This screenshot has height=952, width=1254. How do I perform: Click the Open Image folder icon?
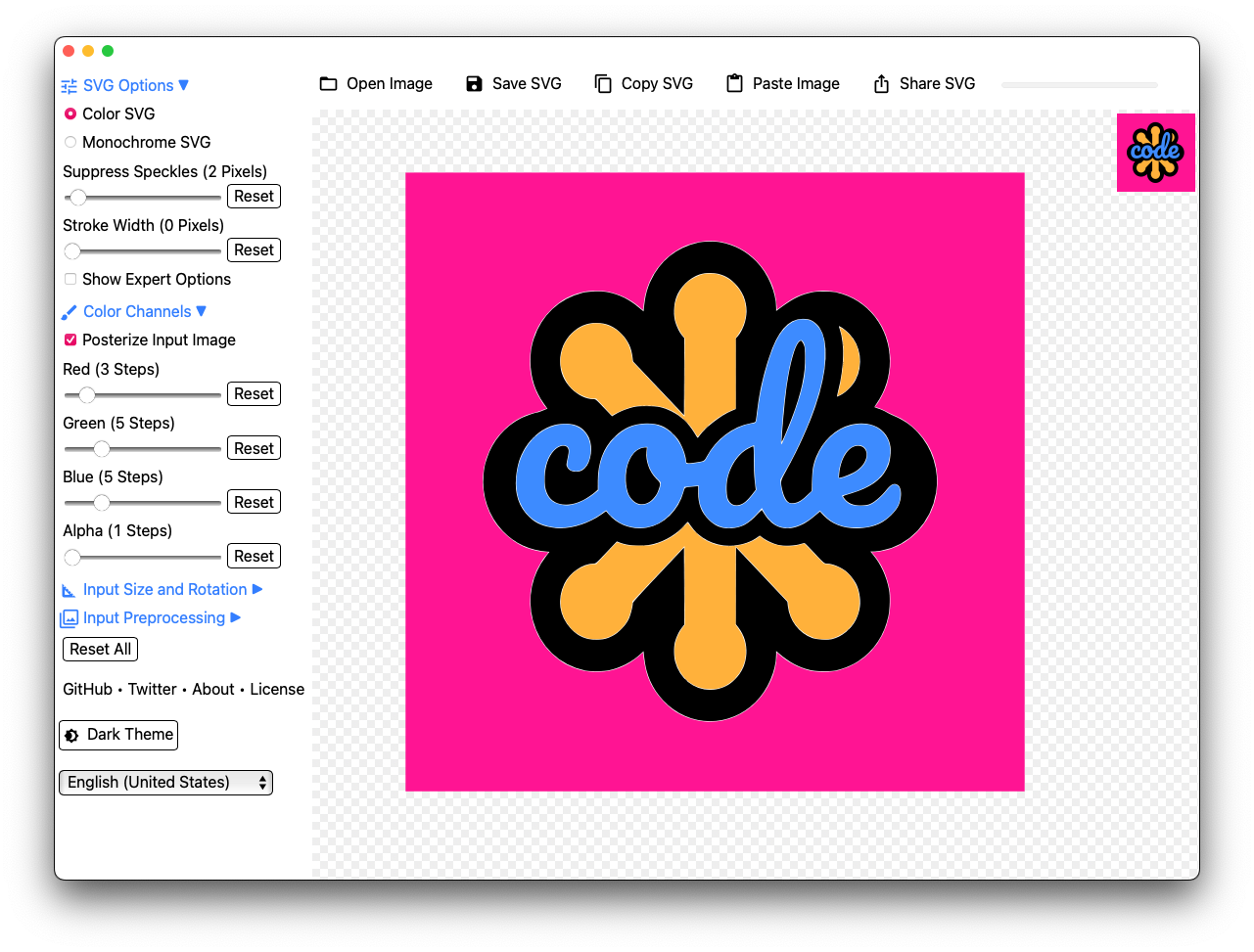tap(328, 84)
